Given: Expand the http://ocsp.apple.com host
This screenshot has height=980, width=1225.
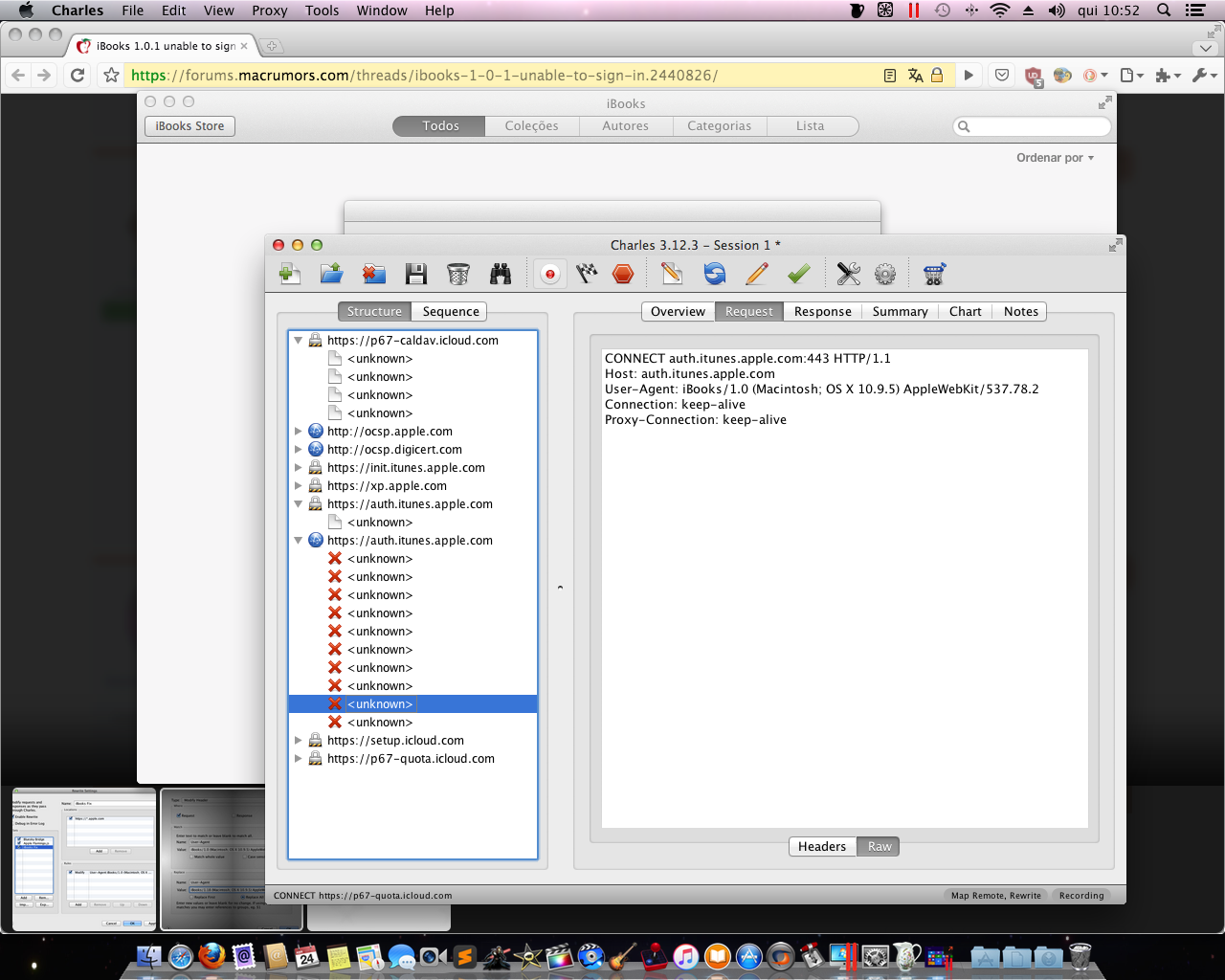Looking at the screenshot, I should click(x=299, y=432).
